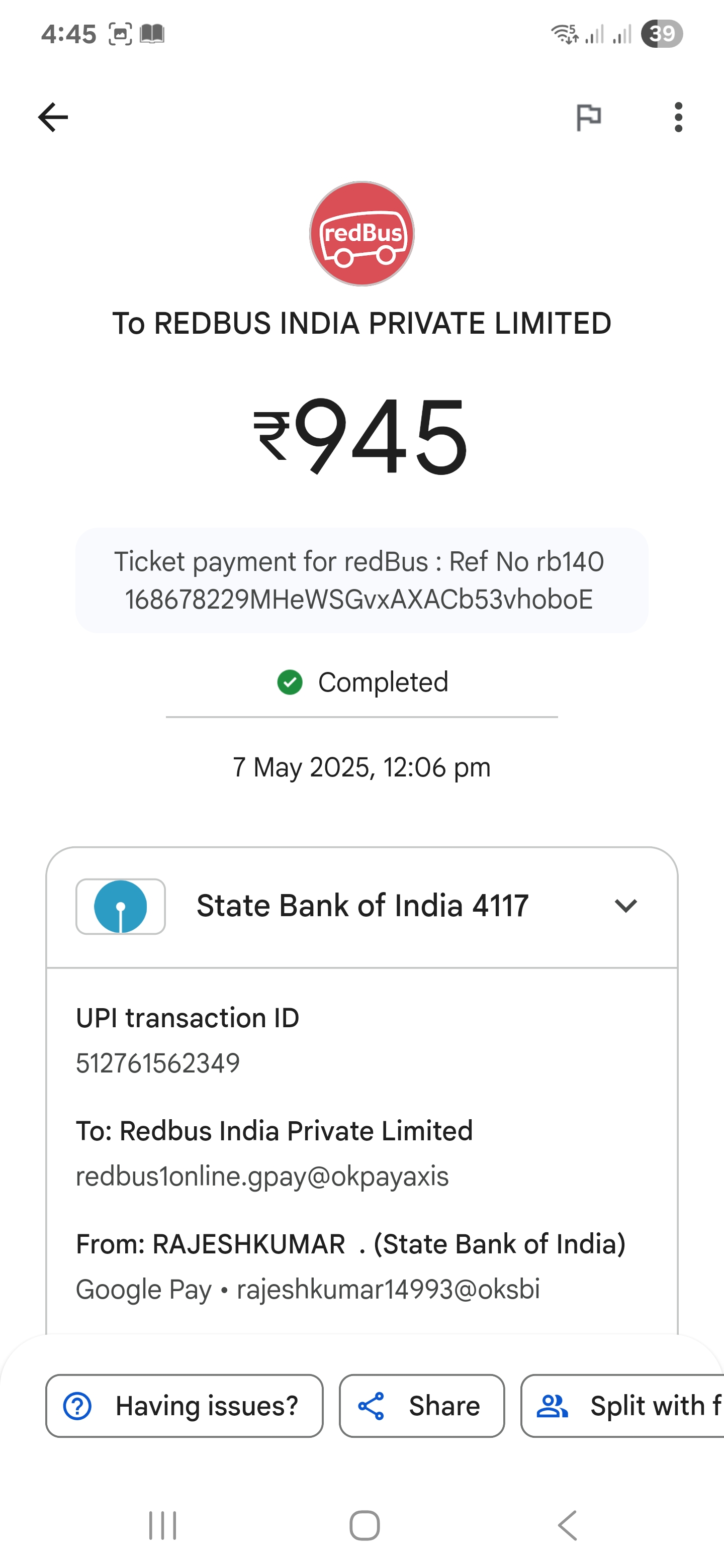Tap the State Bank of India logo
The height and width of the screenshot is (1568, 724).
tap(121, 906)
